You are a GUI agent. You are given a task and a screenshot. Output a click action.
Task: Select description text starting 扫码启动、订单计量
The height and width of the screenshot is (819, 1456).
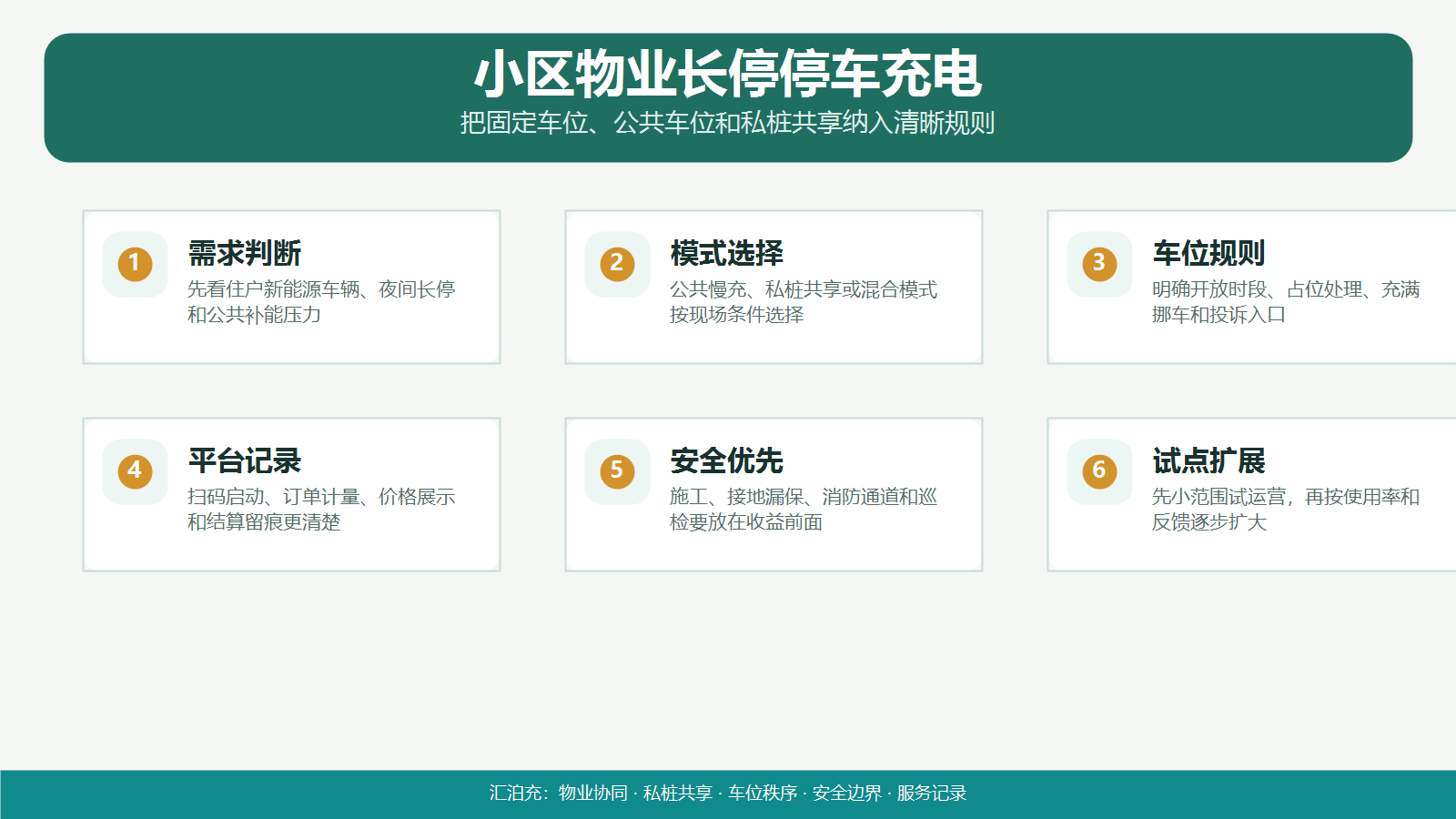tap(321, 510)
